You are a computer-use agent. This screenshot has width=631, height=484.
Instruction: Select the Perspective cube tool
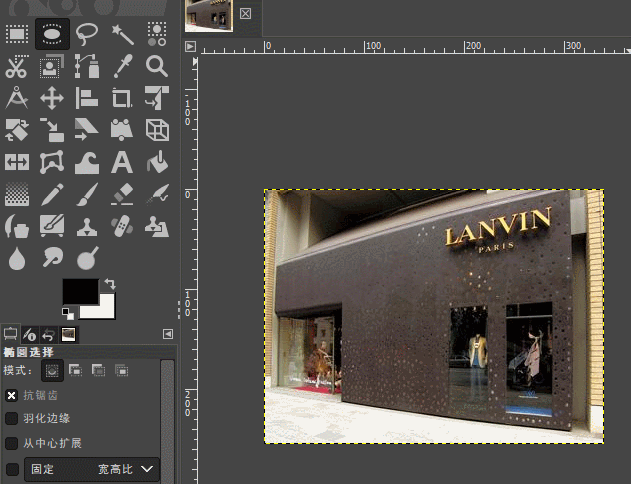pyautogui.click(x=157, y=130)
